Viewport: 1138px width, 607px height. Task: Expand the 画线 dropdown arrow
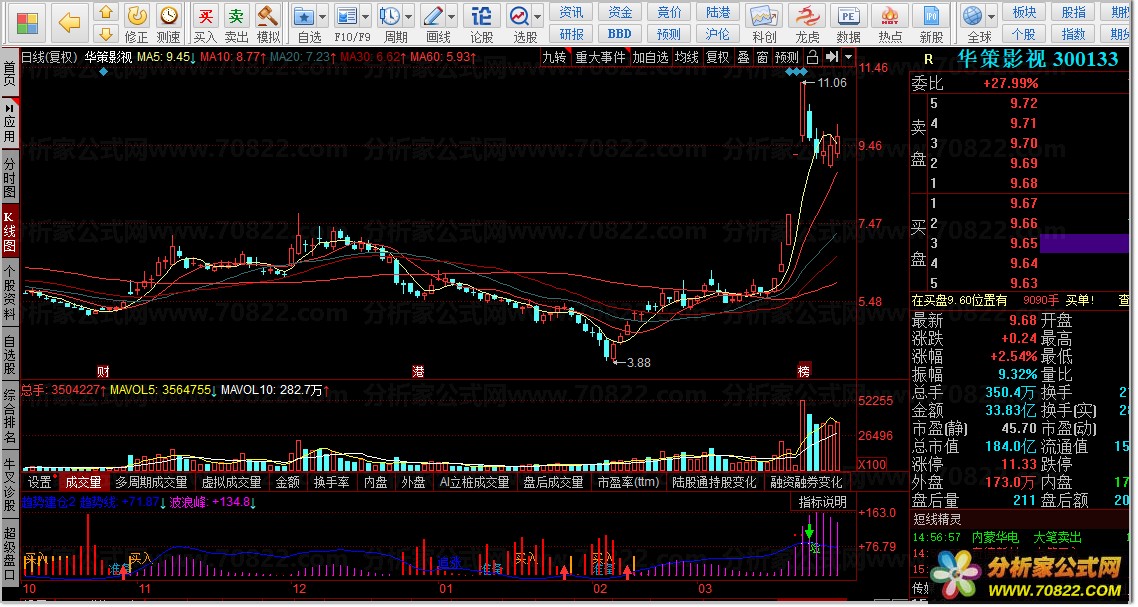pos(452,16)
